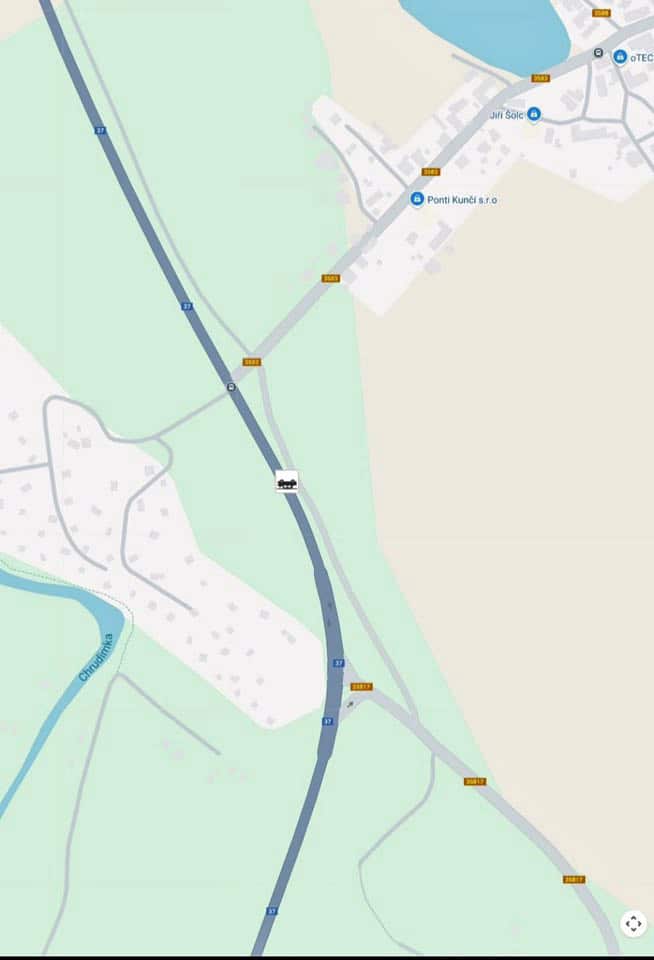Open the bus stop icon on road 37
The image size is (654, 960).
(231, 387)
